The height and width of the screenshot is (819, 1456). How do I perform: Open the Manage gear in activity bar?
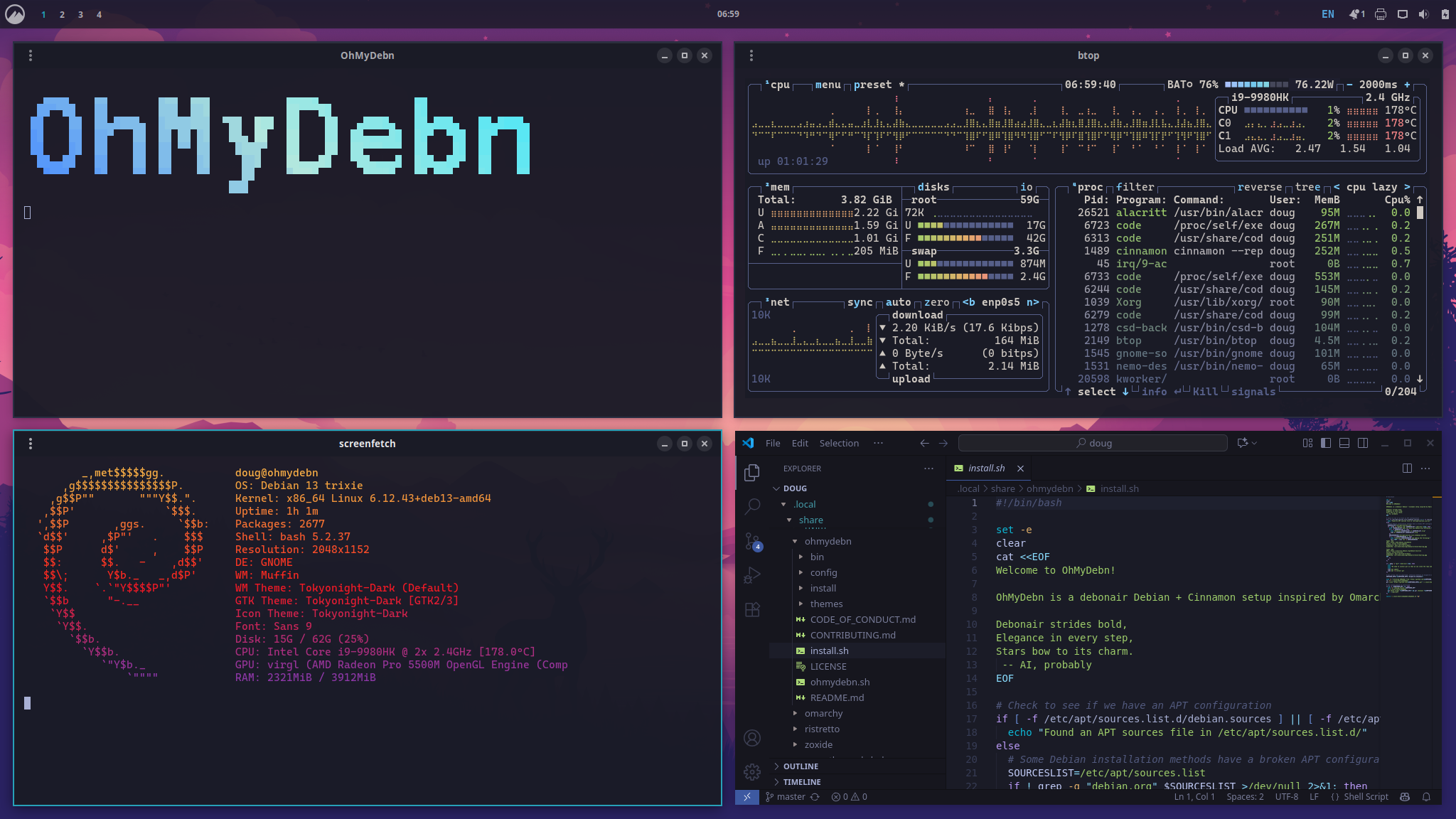pos(752,771)
